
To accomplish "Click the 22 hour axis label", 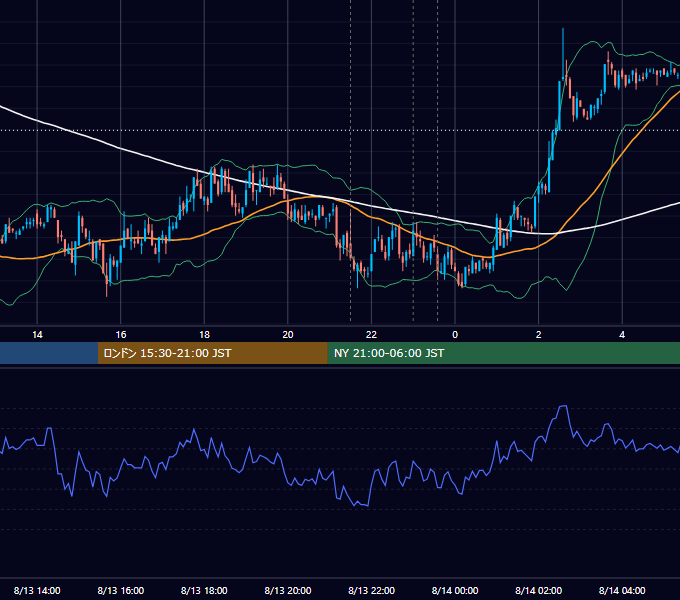I will [371, 335].
